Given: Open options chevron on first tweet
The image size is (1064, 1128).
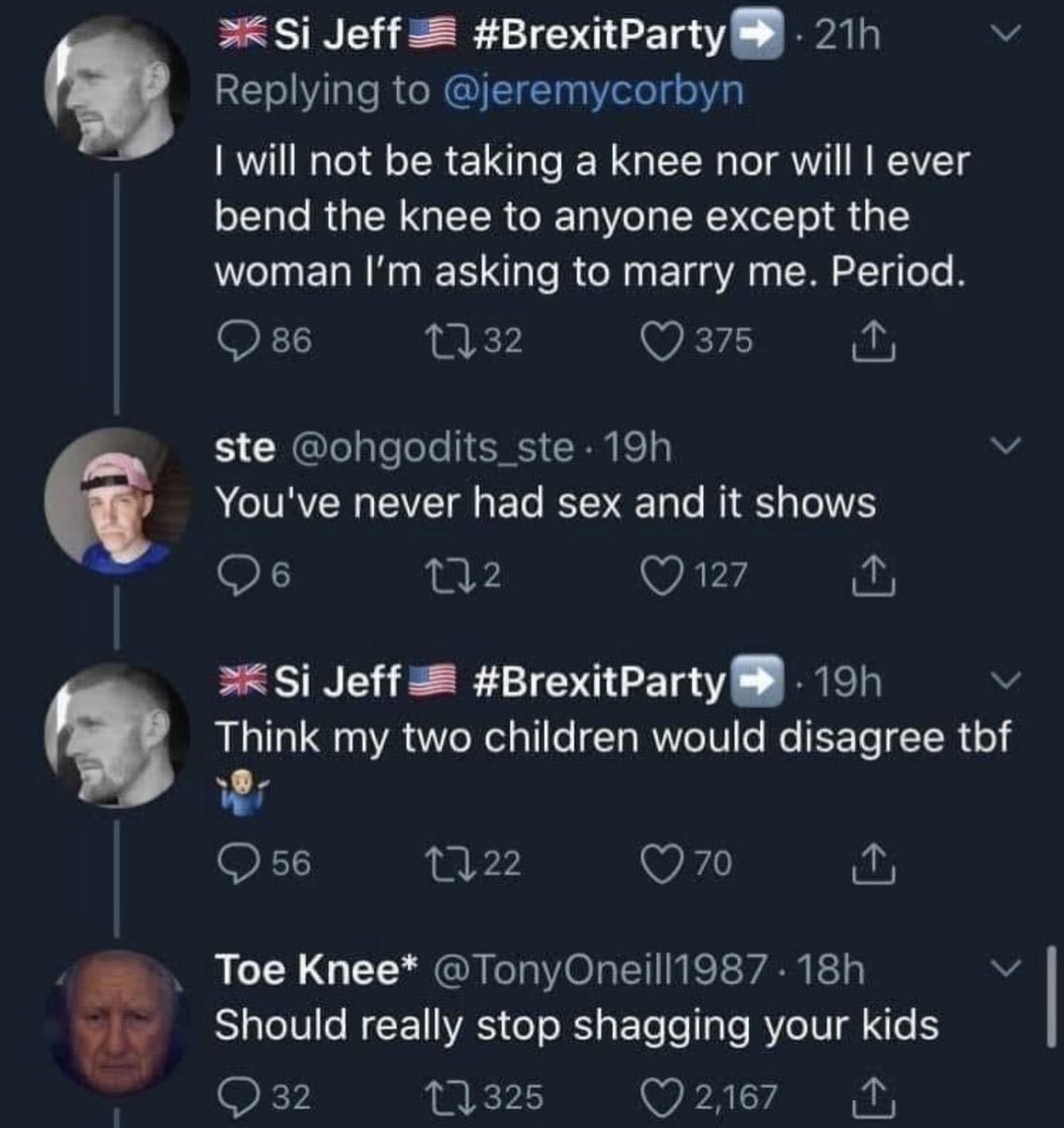Looking at the screenshot, I should (1006, 36).
